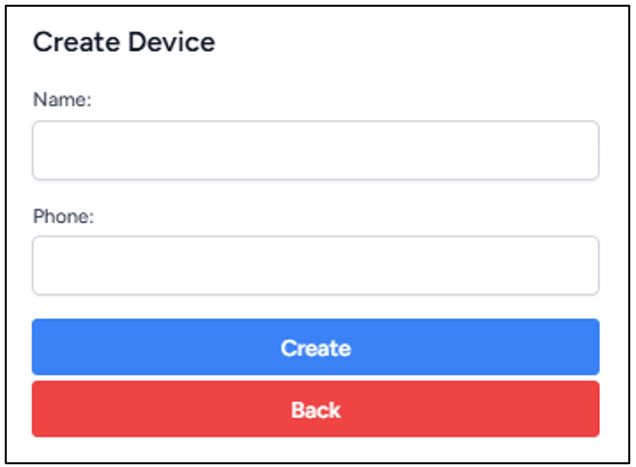Viewport: 636px width, 467px height.
Task: Click the blue Create button
Action: (316, 347)
